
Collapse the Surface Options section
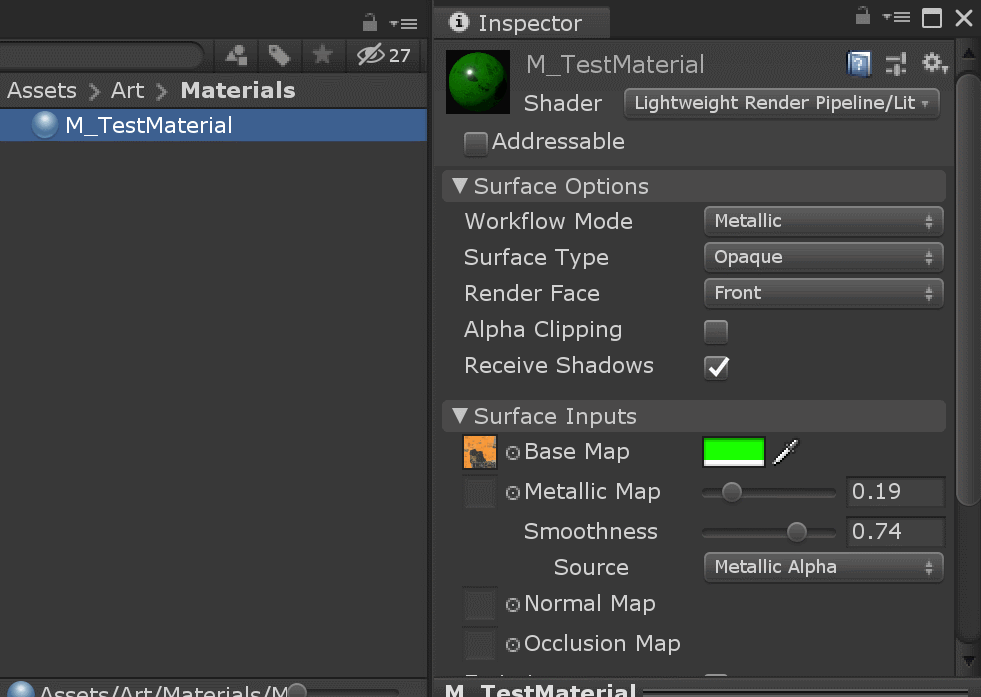460,185
